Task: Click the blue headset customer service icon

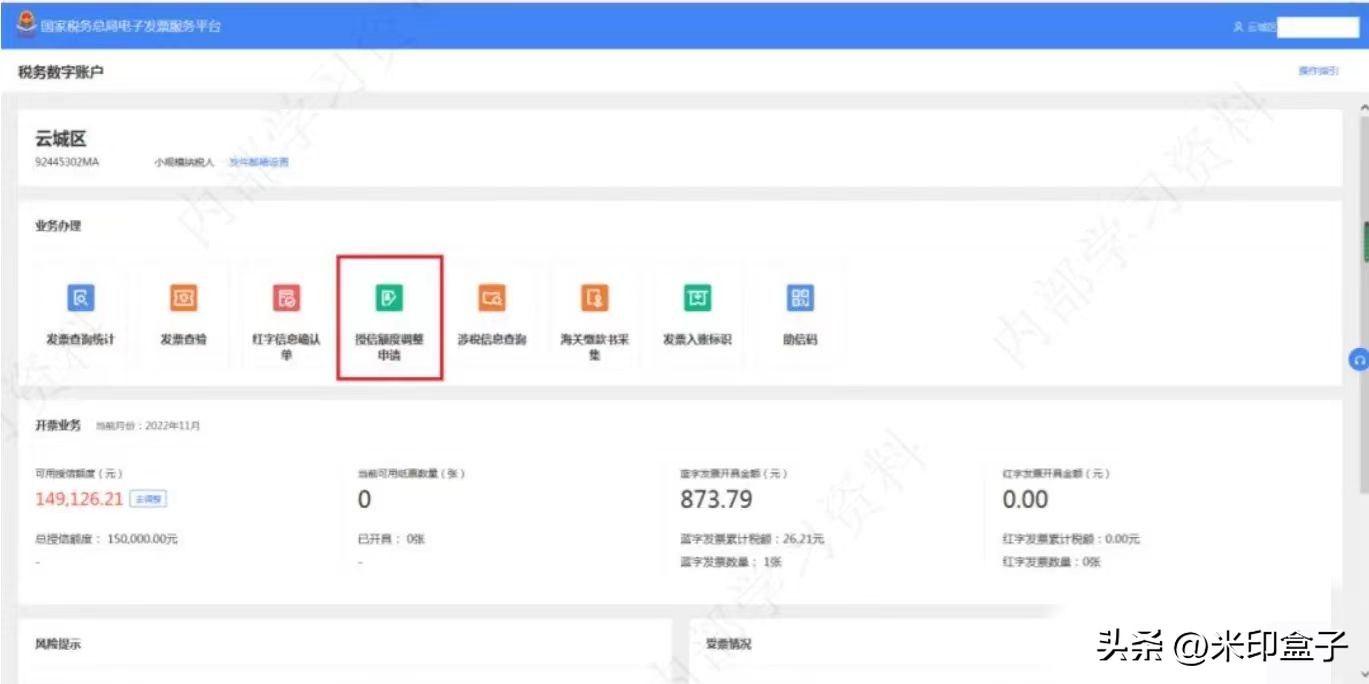Action: point(1359,360)
